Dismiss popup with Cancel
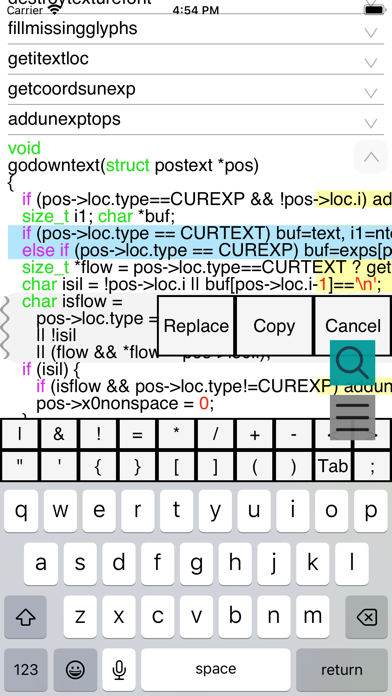Screen dimensions: 392x696 coord(352,326)
